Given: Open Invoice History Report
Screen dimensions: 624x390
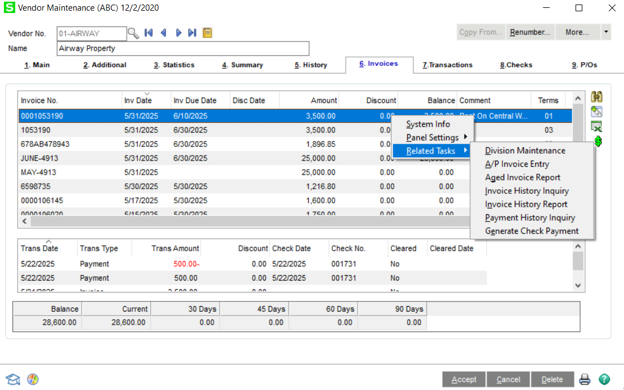Looking at the screenshot, I should pyautogui.click(x=526, y=204).
